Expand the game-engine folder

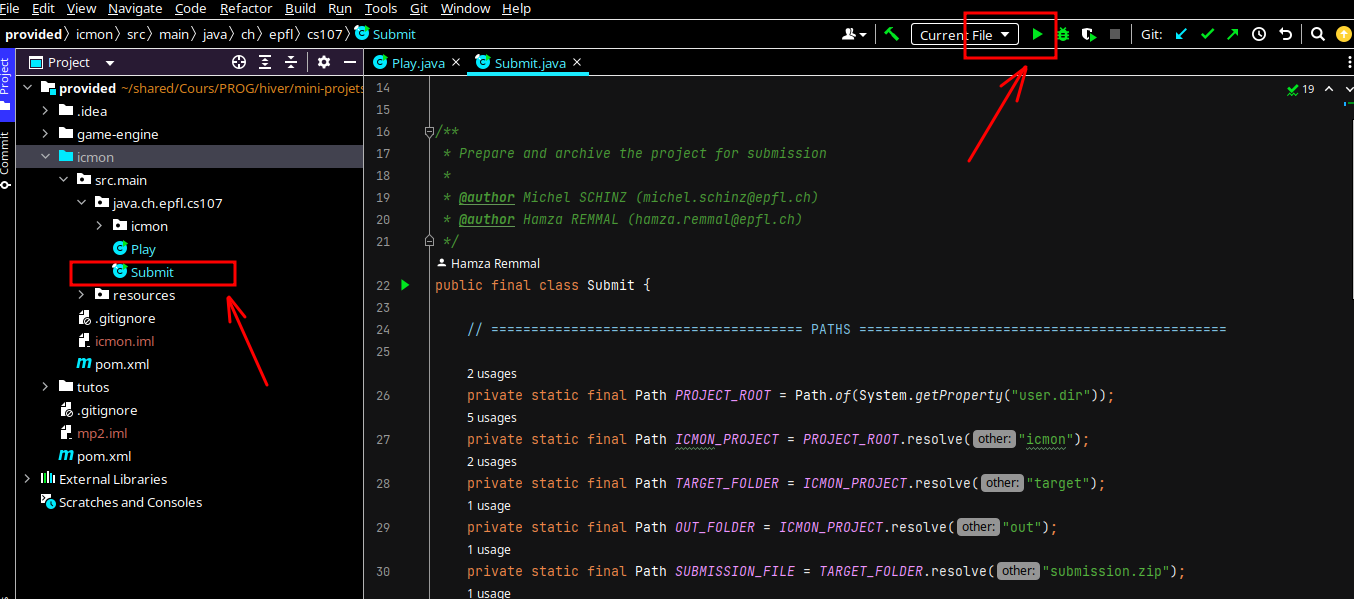tap(46, 134)
